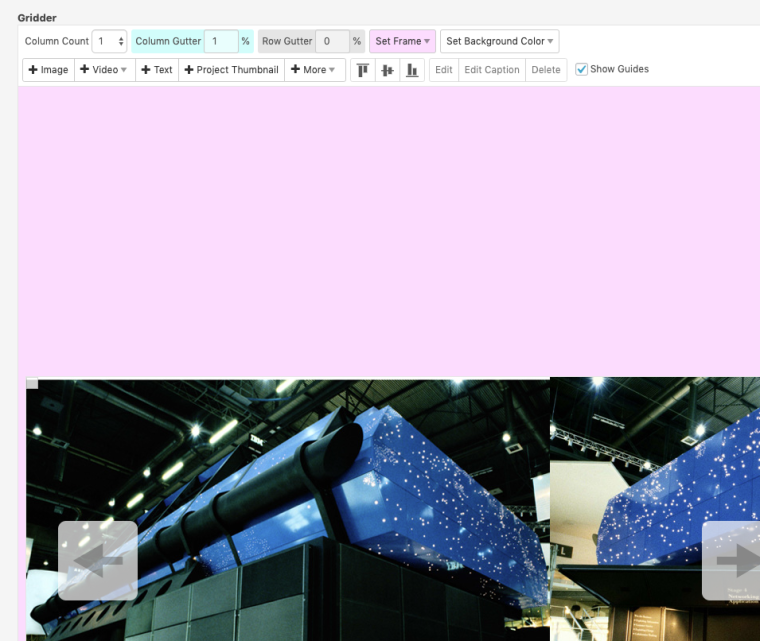This screenshot has width=760, height=641.
Task: Adjust the Column Count stepper
Action: (121, 41)
